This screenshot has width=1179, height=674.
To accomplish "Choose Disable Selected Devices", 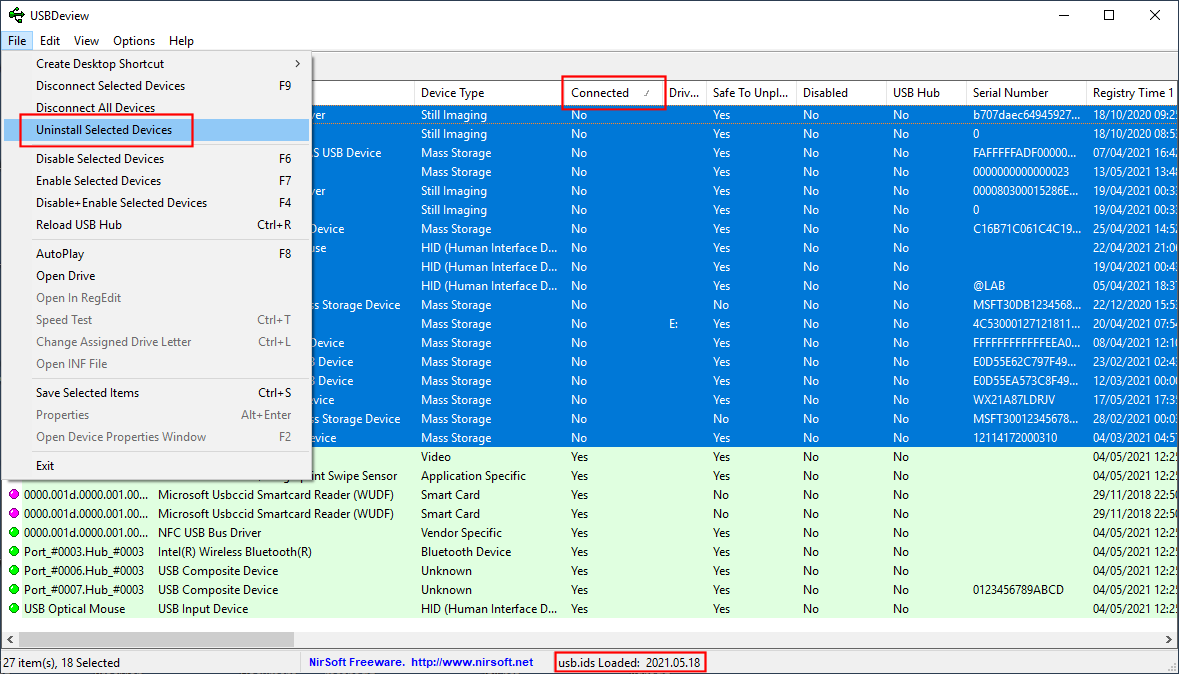I will 100,159.
